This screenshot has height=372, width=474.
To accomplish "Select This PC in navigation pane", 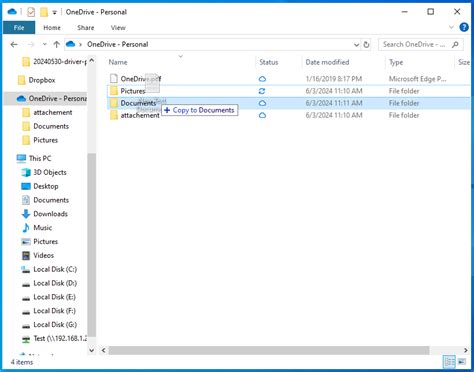I will point(34,158).
